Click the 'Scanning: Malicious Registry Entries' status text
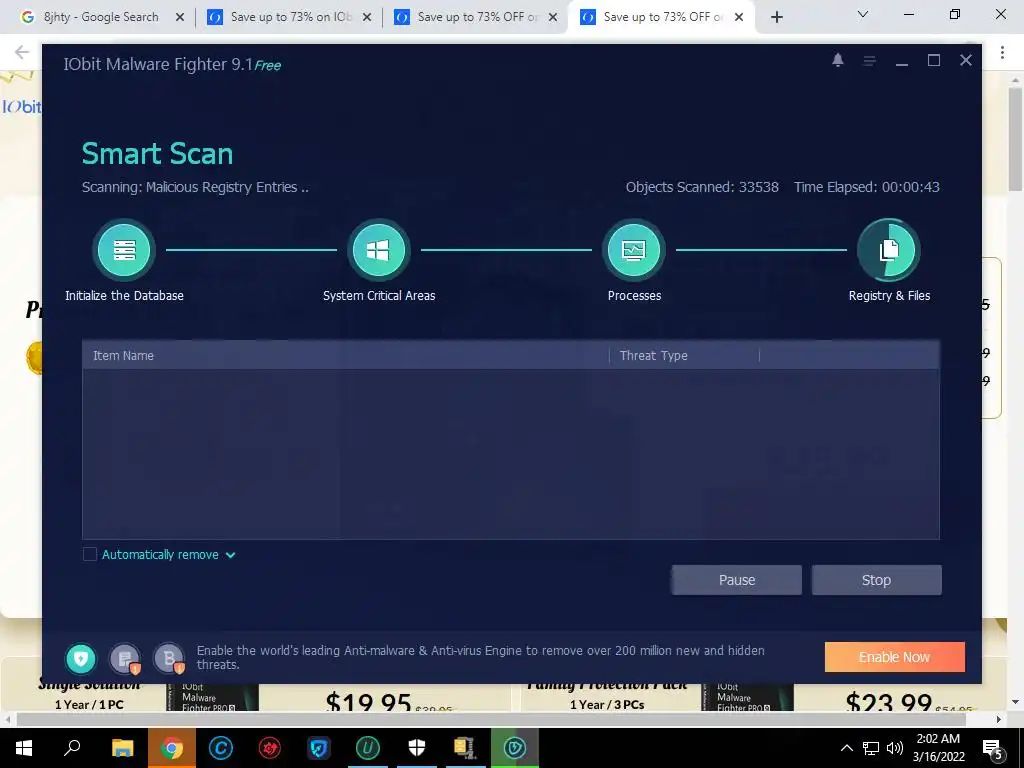Viewport: 1024px width, 768px height. (x=195, y=187)
